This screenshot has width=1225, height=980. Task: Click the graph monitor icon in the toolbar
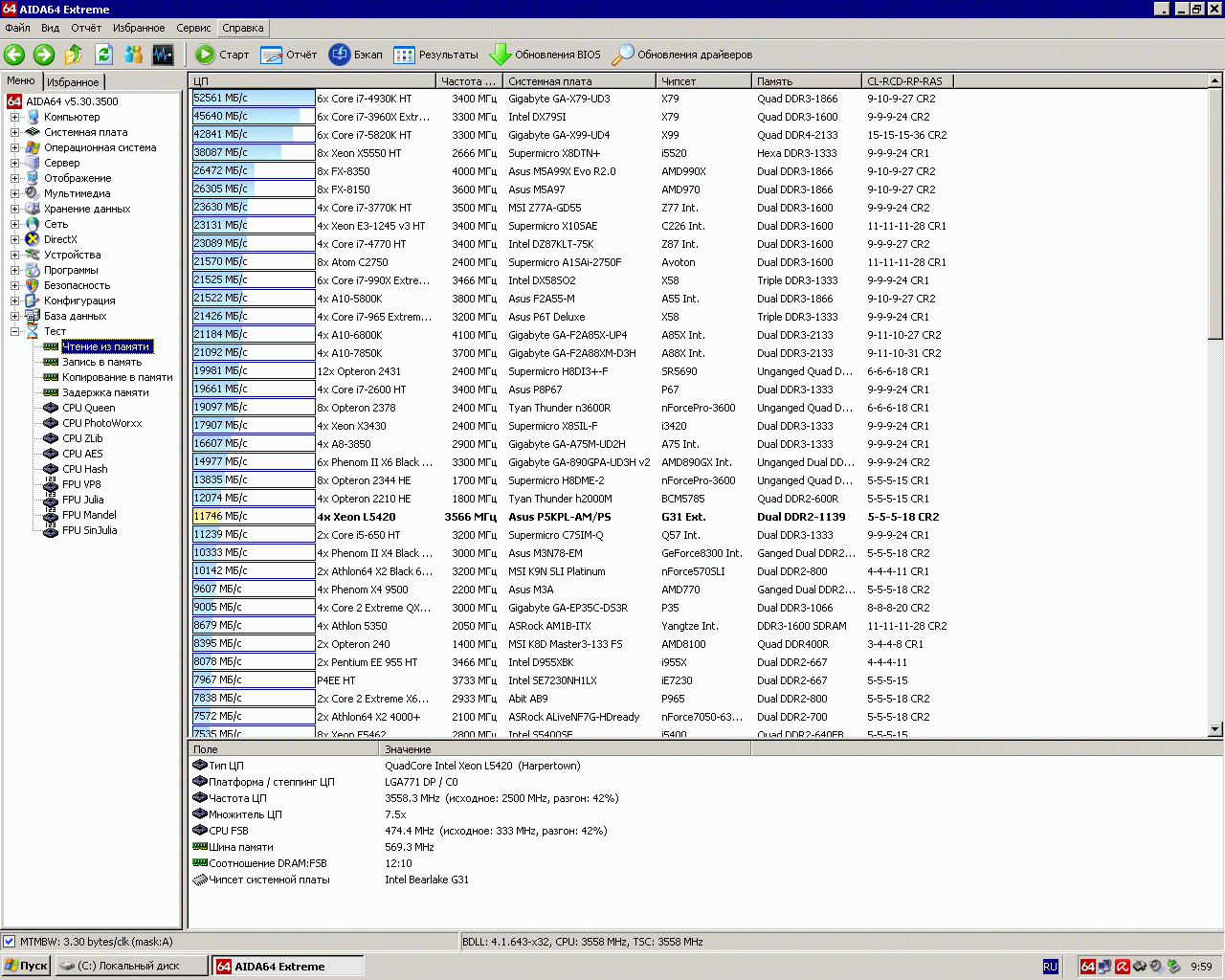point(163,55)
